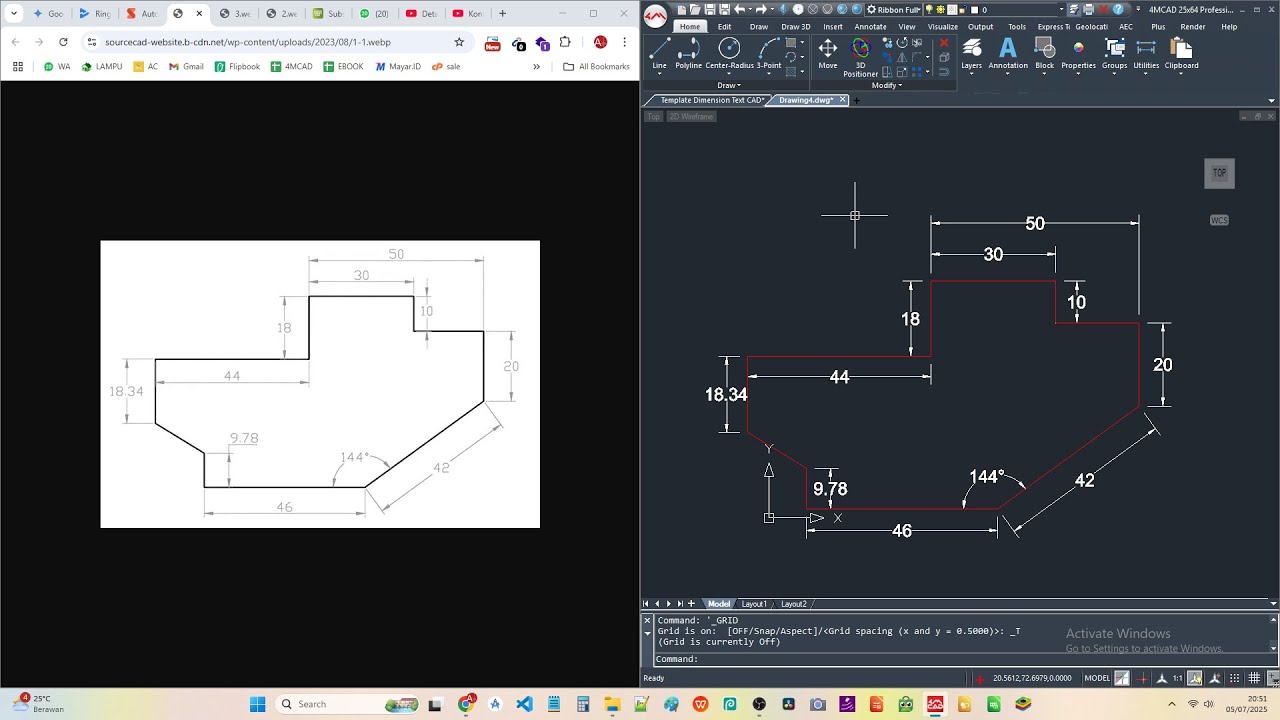The width and height of the screenshot is (1280, 720).
Task: Open the Annotation tools
Action: point(1008,54)
